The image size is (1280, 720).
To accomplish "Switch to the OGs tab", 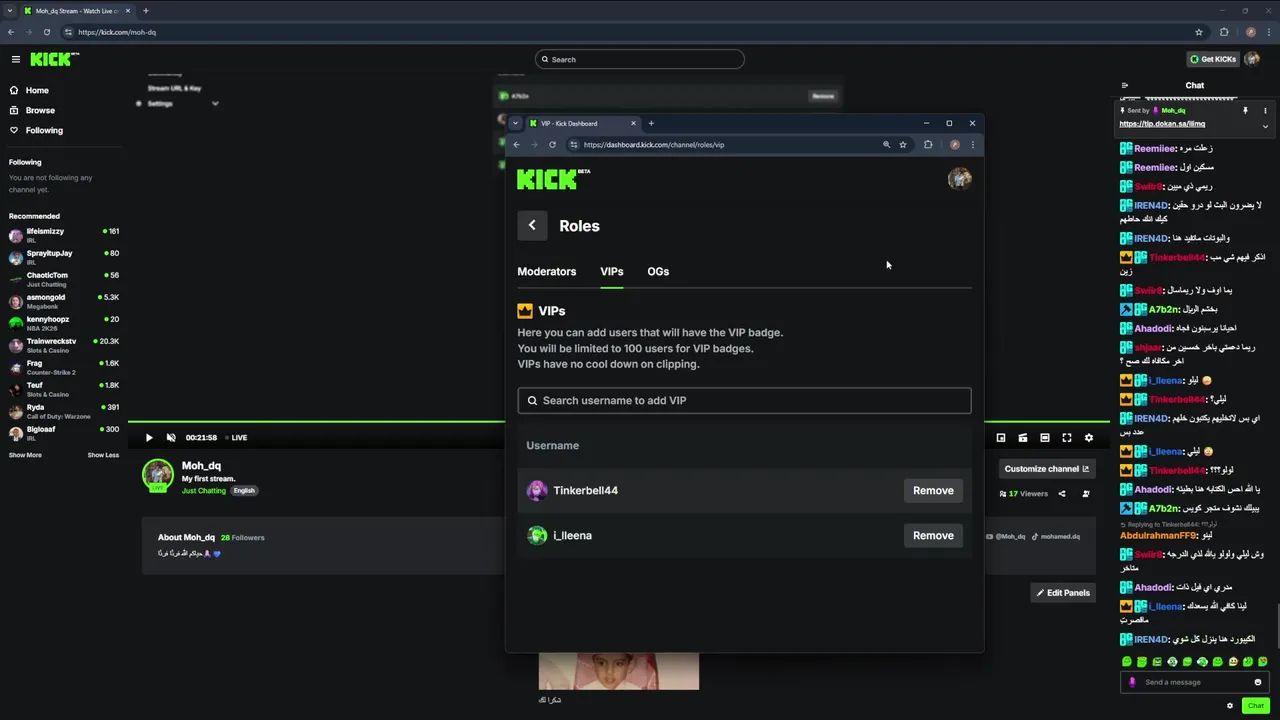I will 658,272.
